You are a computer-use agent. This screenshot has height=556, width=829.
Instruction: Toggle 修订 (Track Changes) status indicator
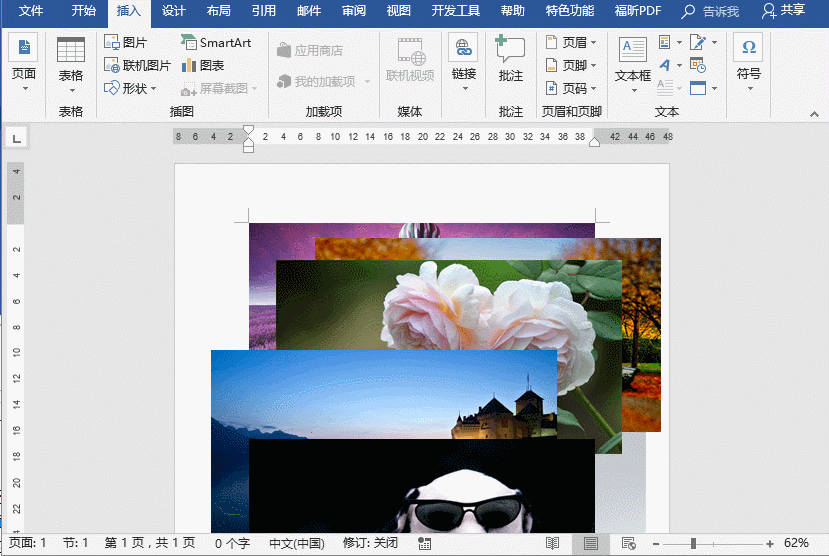point(369,543)
